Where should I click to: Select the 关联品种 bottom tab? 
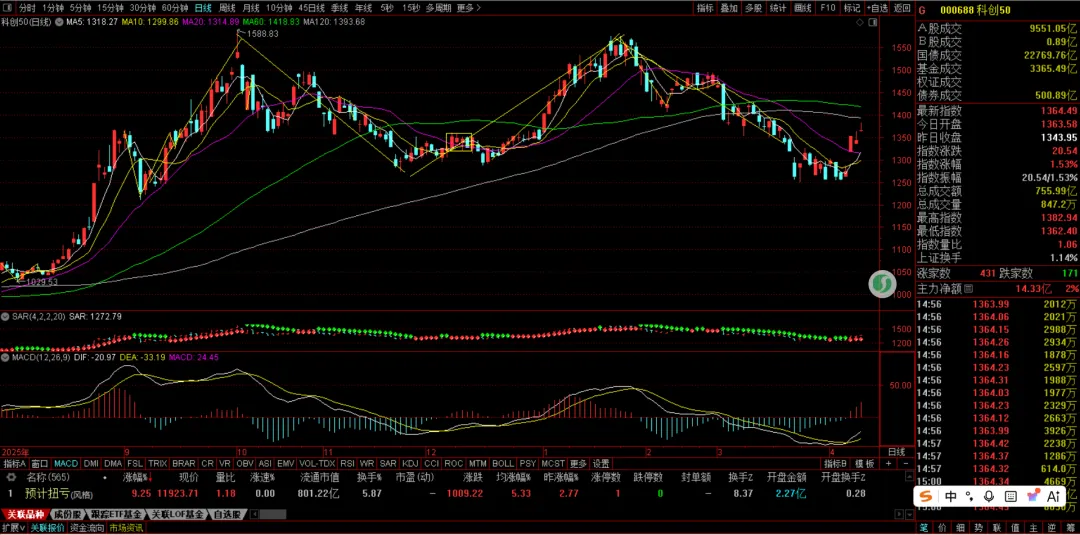(x=25, y=514)
